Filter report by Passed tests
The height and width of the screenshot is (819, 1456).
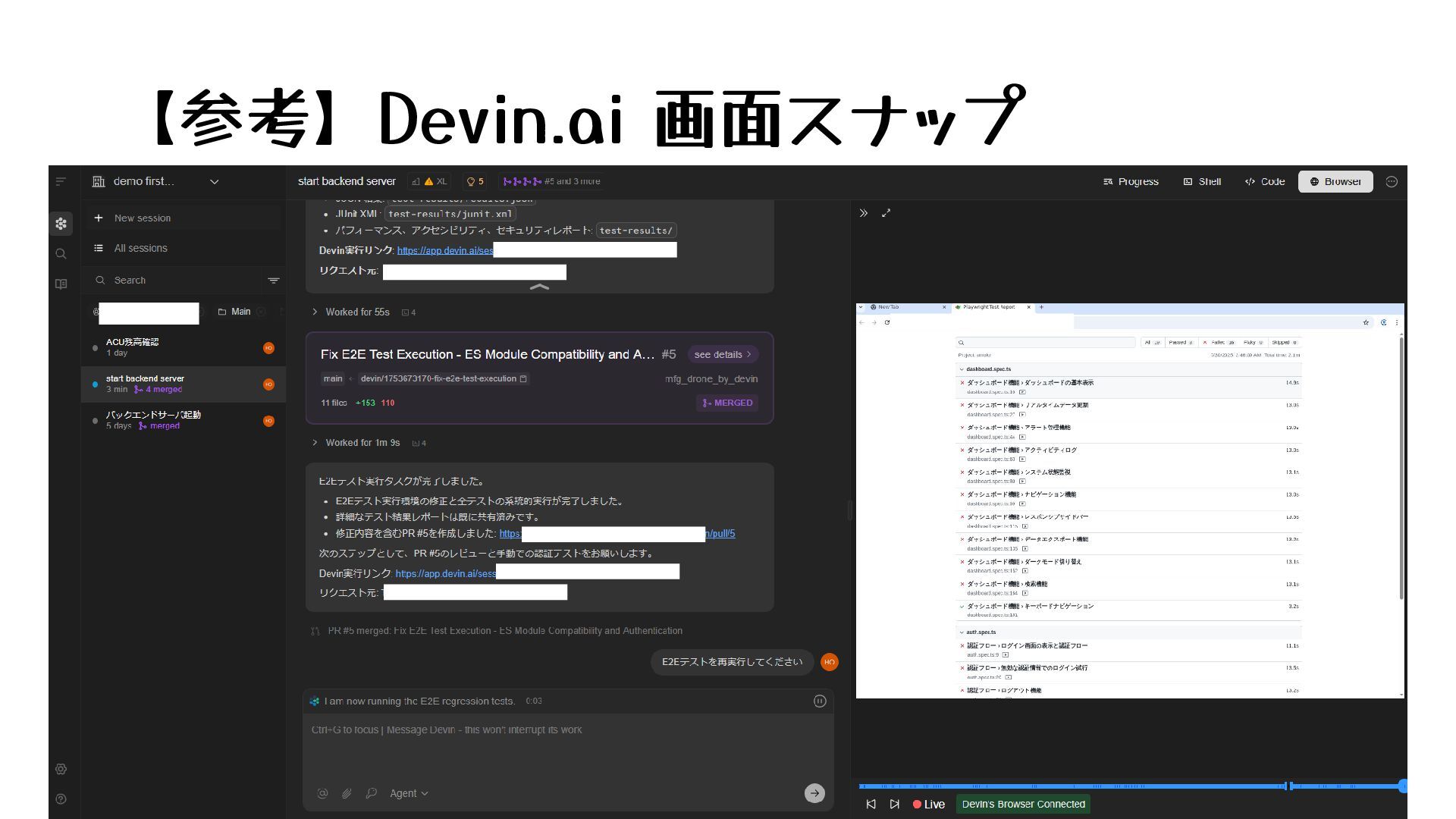pos(1180,343)
